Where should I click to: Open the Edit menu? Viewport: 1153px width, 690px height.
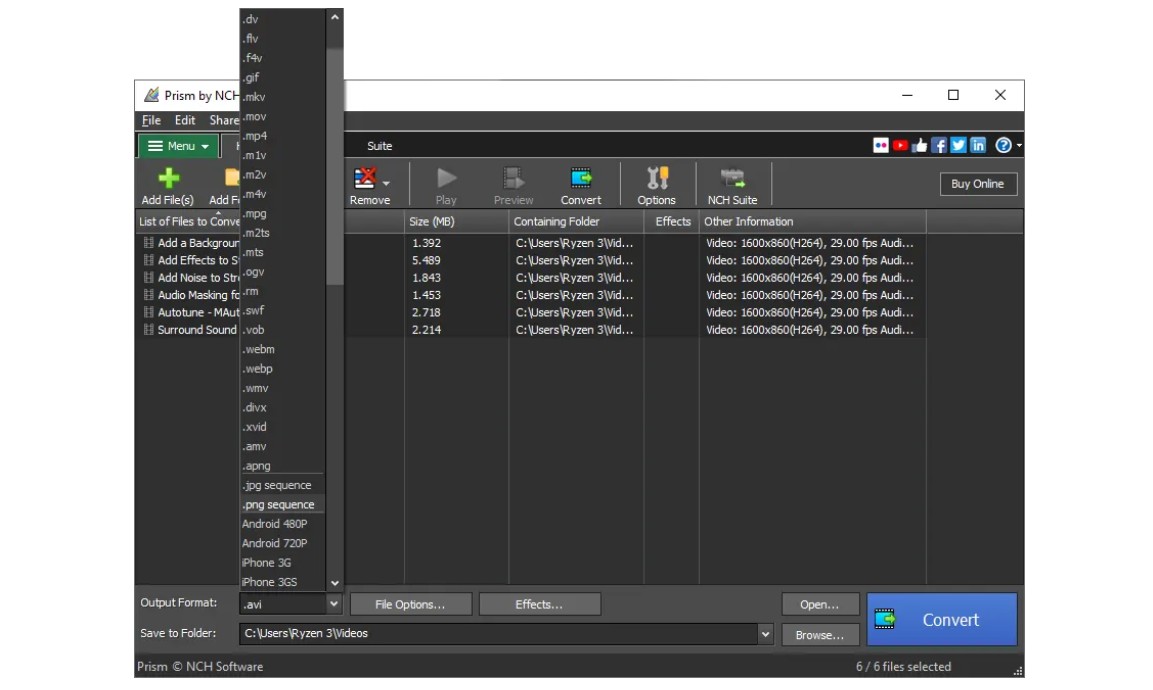(185, 120)
